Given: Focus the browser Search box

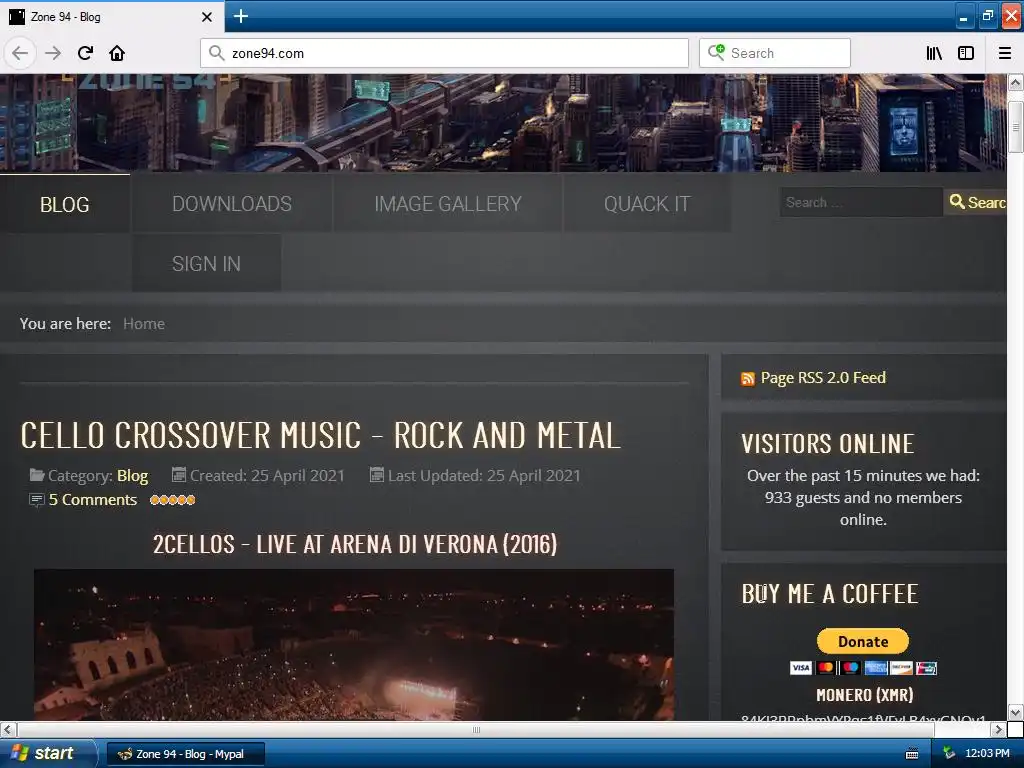Looking at the screenshot, I should coord(775,53).
